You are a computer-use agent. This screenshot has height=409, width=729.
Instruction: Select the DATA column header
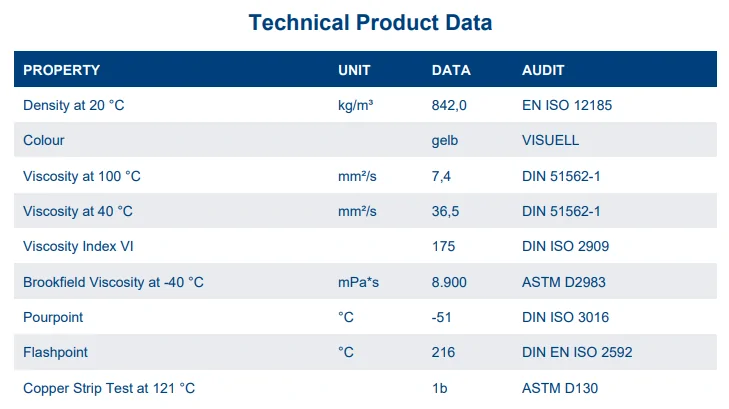click(451, 70)
